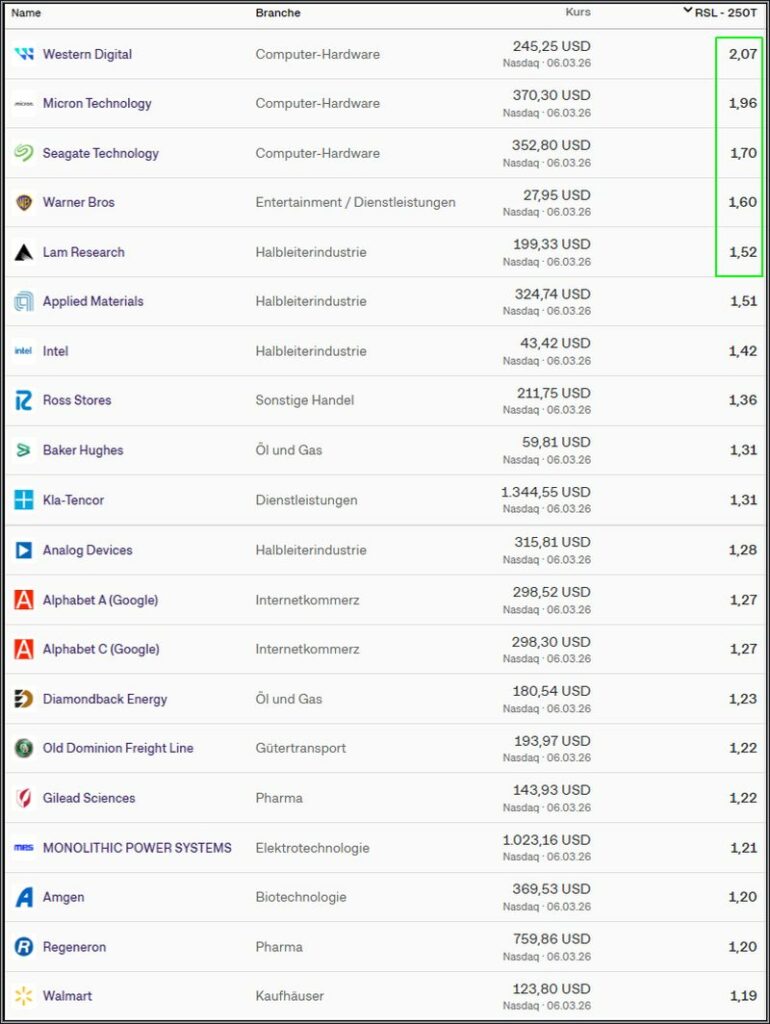Image resolution: width=770 pixels, height=1024 pixels.
Task: Open the Micron Technology stock link
Action: click(x=97, y=104)
